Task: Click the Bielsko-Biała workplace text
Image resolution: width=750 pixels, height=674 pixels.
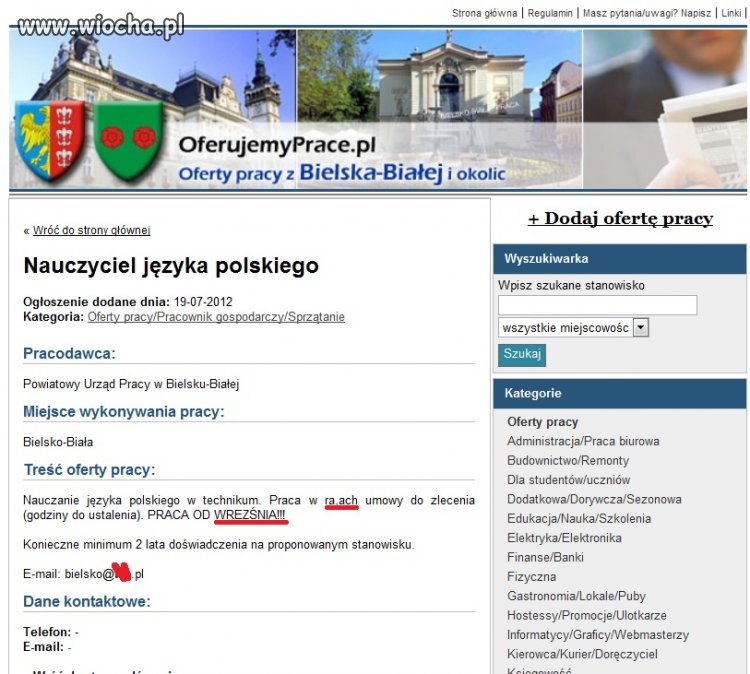Action: tap(58, 442)
